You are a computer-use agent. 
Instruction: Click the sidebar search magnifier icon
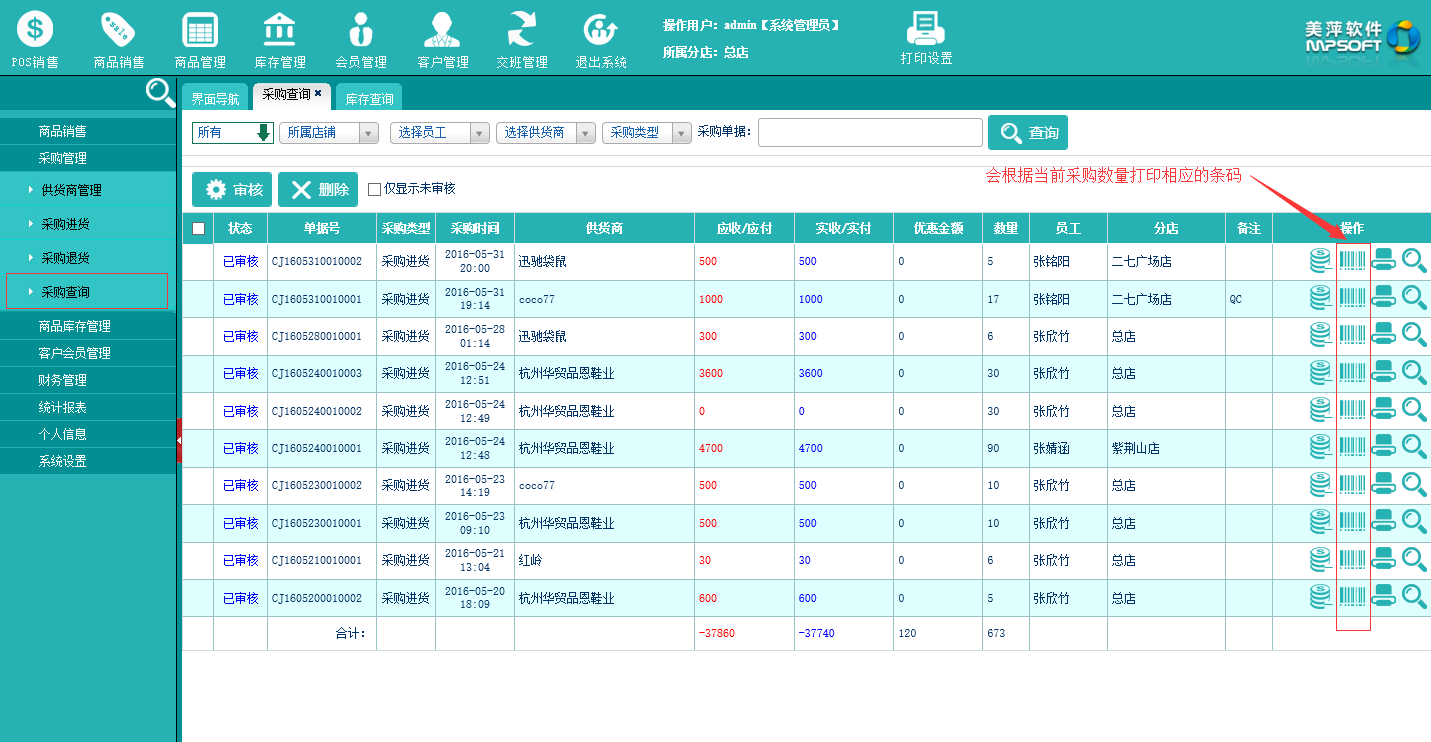point(160,93)
